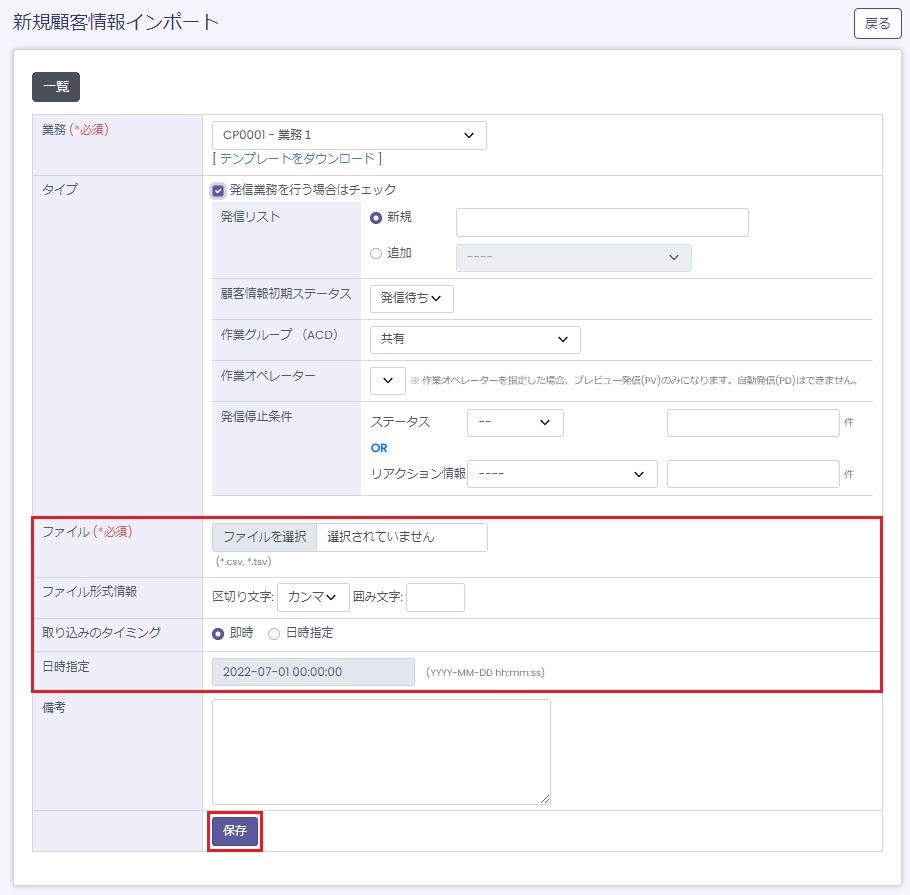This screenshot has height=895, width=910.
Task: Open the 作業オペレーター dropdown
Action: coord(387,380)
